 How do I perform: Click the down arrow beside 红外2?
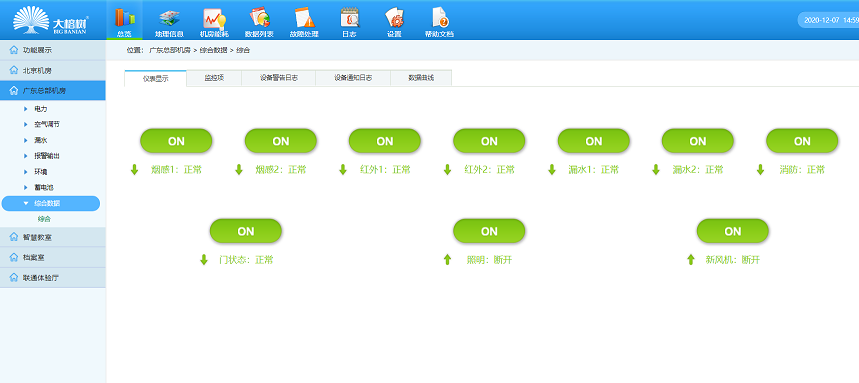pos(447,170)
